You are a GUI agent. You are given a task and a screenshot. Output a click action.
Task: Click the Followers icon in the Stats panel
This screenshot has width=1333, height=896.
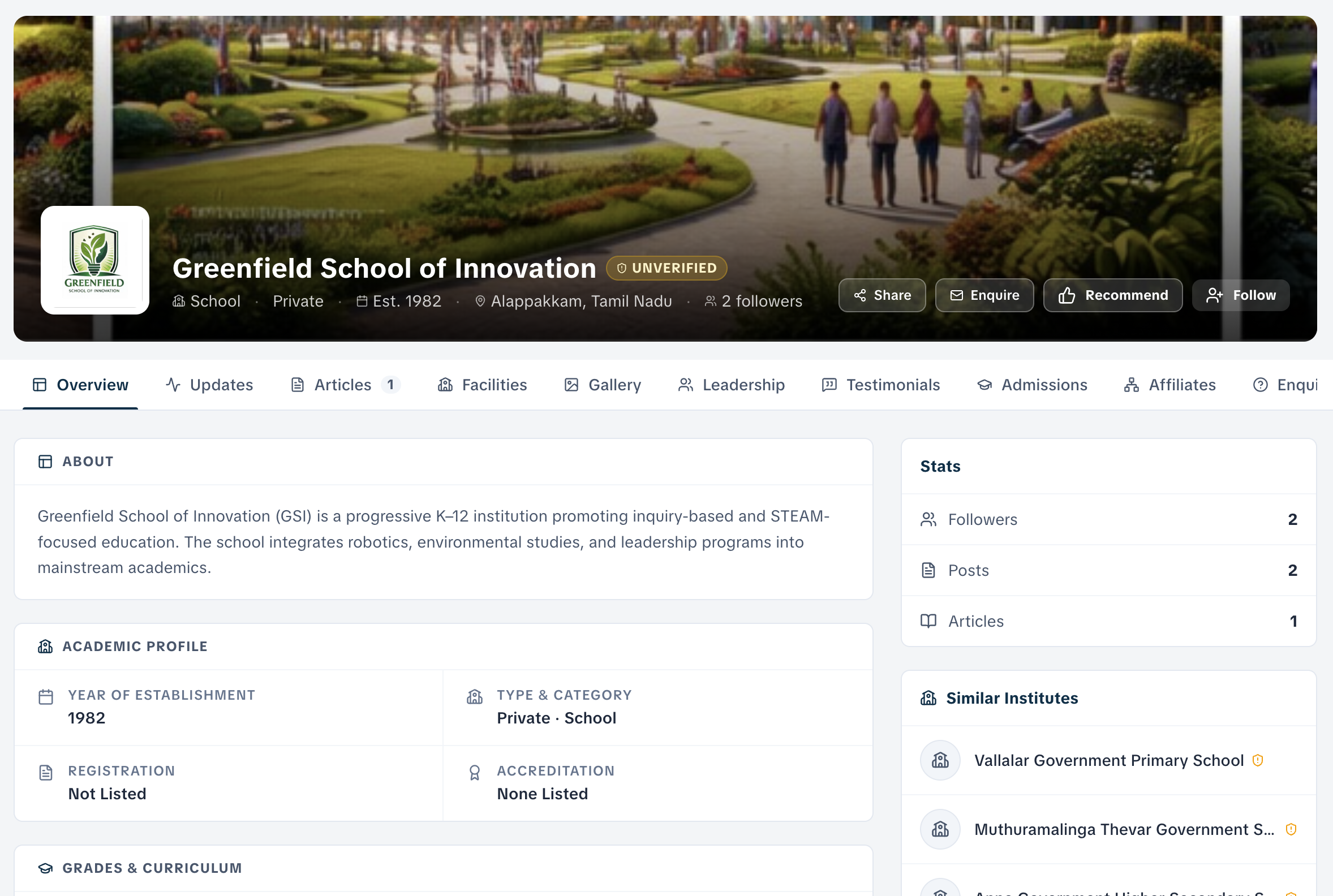click(x=928, y=519)
